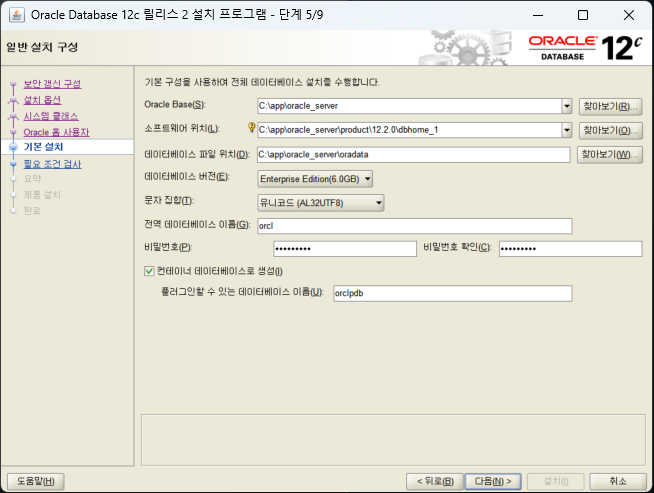
Task: Focus the Oracle Base path field
Action: pyautogui.click(x=410, y=106)
